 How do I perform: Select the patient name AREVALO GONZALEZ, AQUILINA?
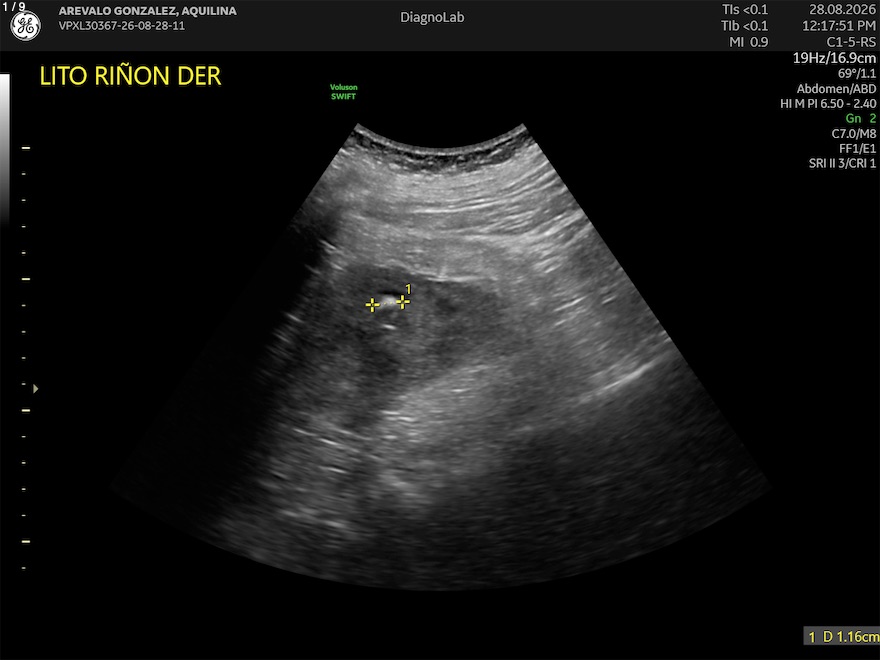[148, 11]
